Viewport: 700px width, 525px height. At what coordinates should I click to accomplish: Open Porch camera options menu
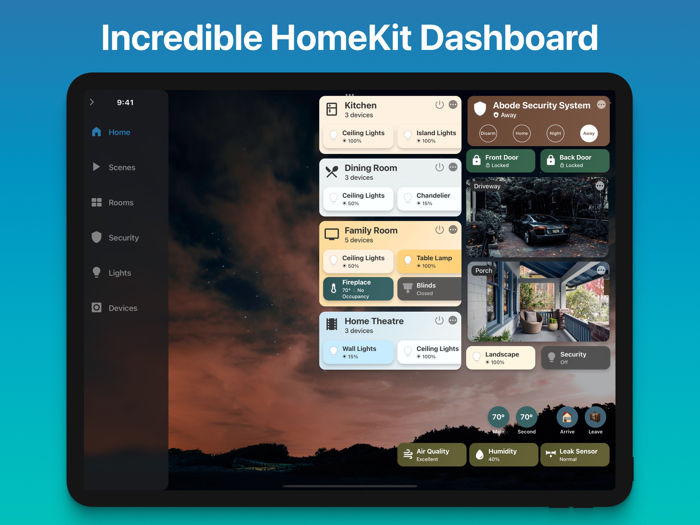[601, 270]
